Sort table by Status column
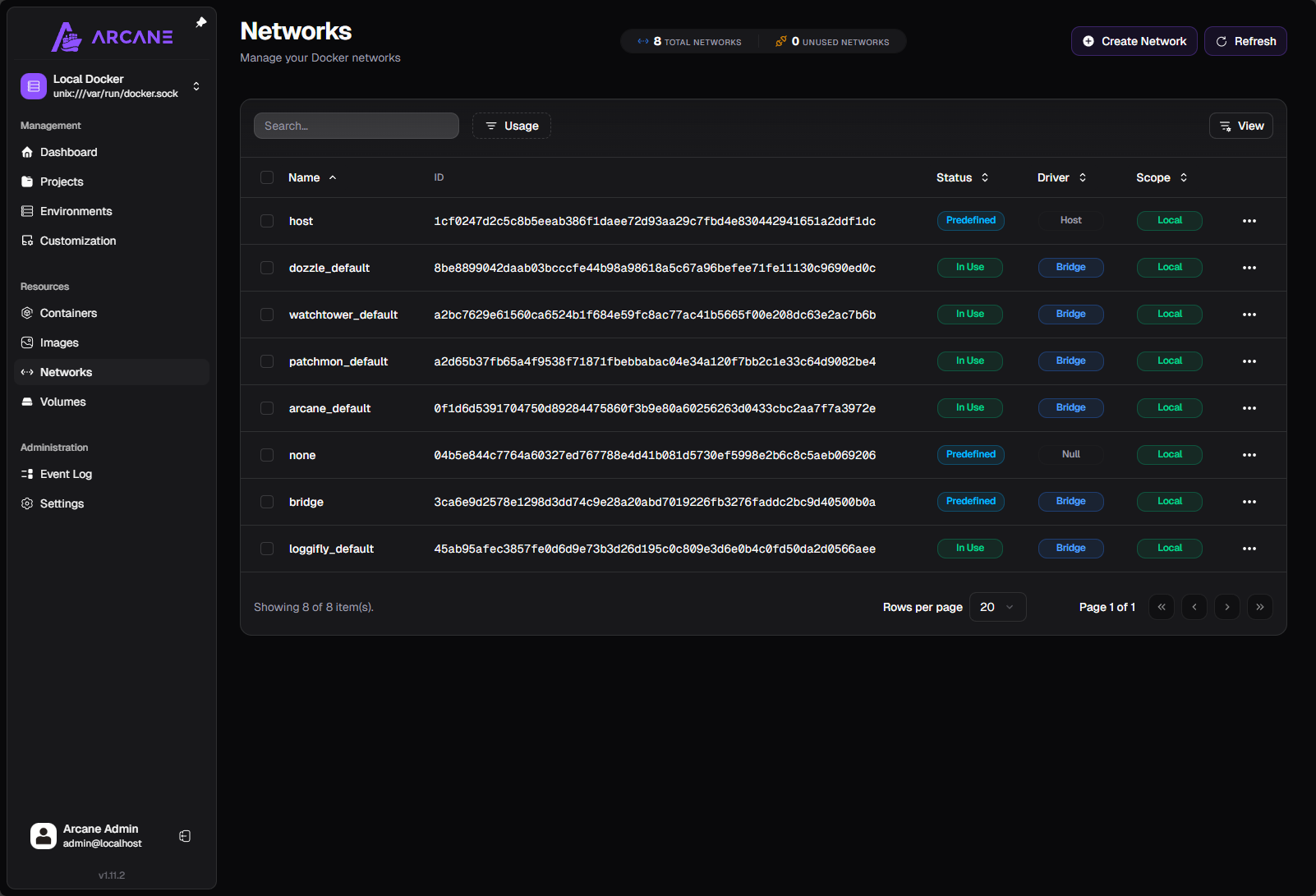This screenshot has width=1316, height=896. point(962,177)
